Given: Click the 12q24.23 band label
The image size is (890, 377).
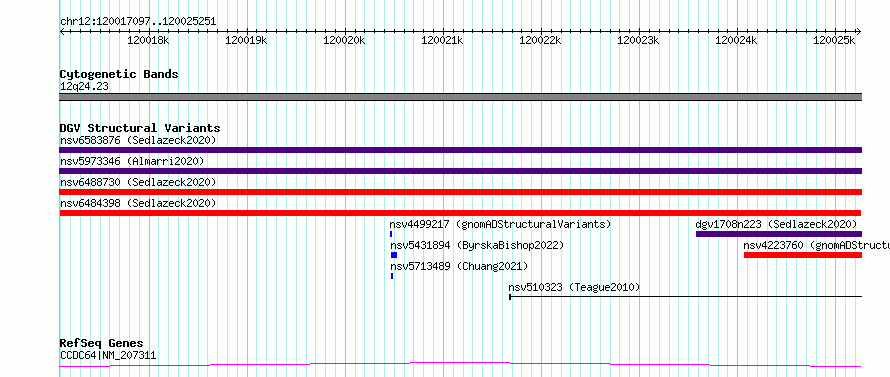Looking at the screenshot, I should tap(84, 87).
